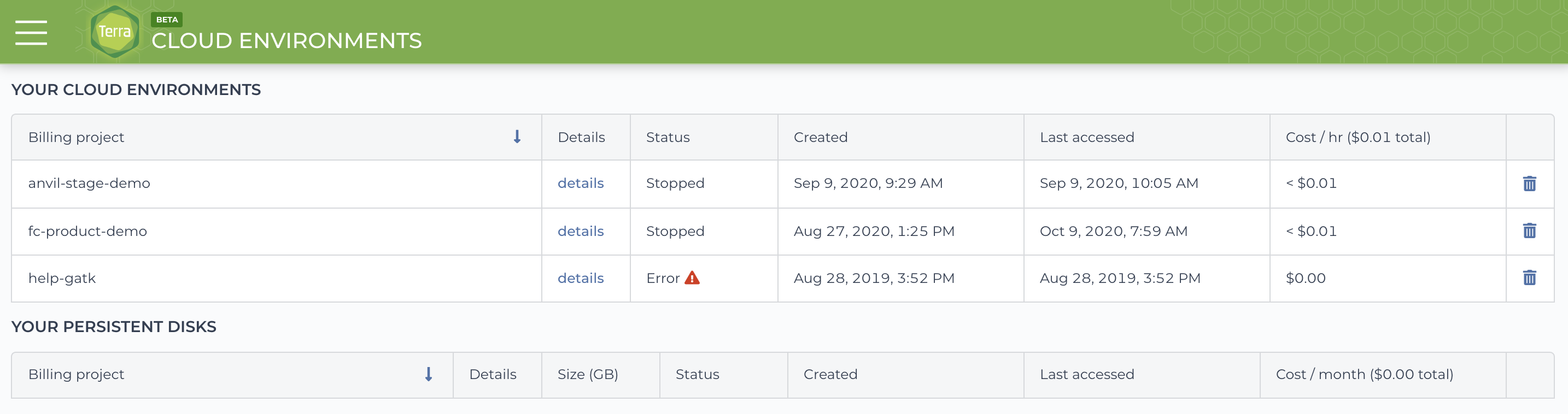Toggle sort arrow in persistent disks Billing project column

[429, 374]
